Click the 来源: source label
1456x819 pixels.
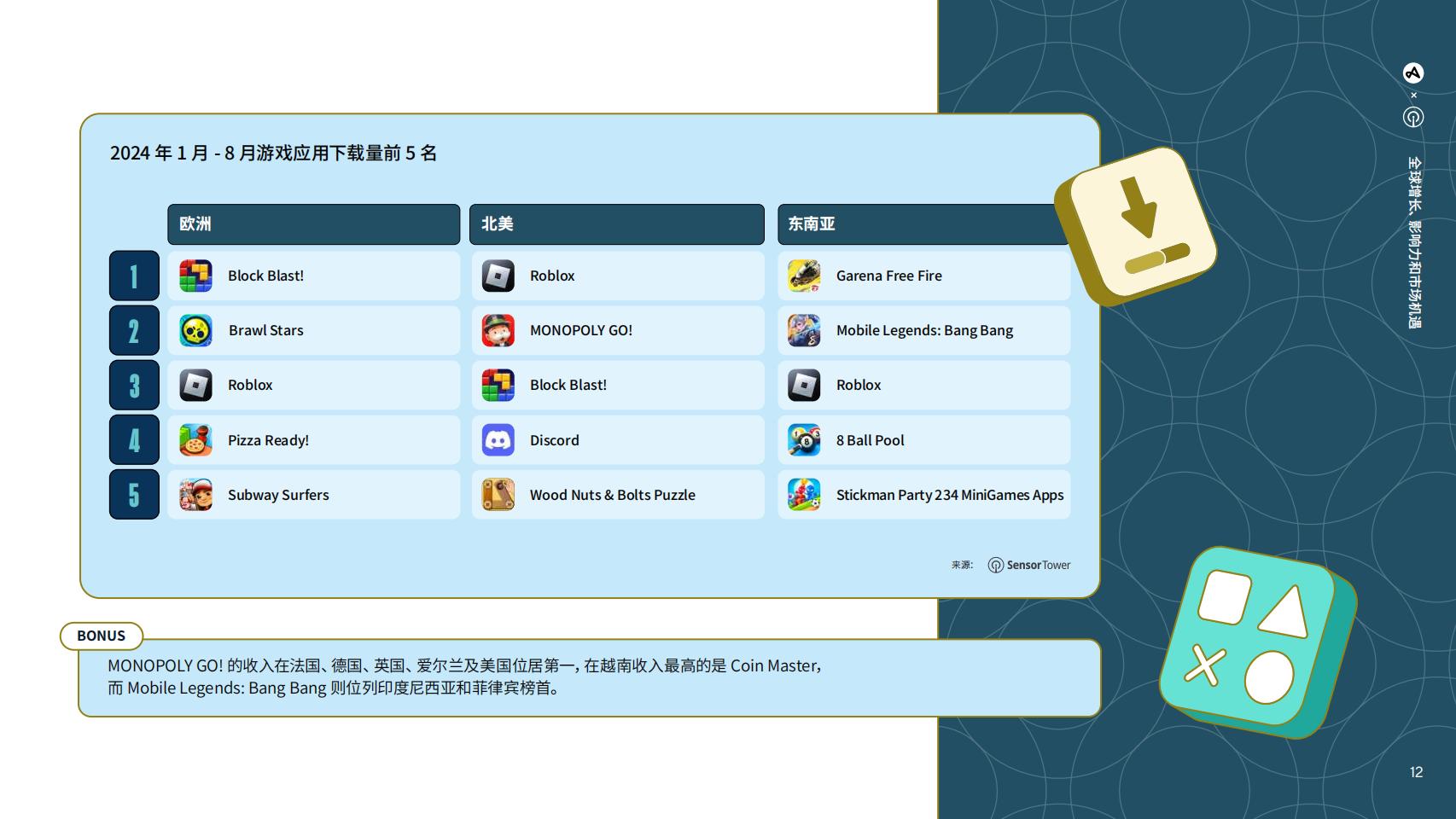coord(962,565)
